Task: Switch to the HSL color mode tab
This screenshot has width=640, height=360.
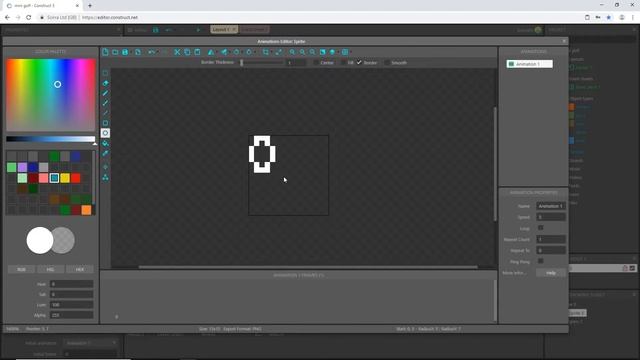Action: click(x=50, y=269)
